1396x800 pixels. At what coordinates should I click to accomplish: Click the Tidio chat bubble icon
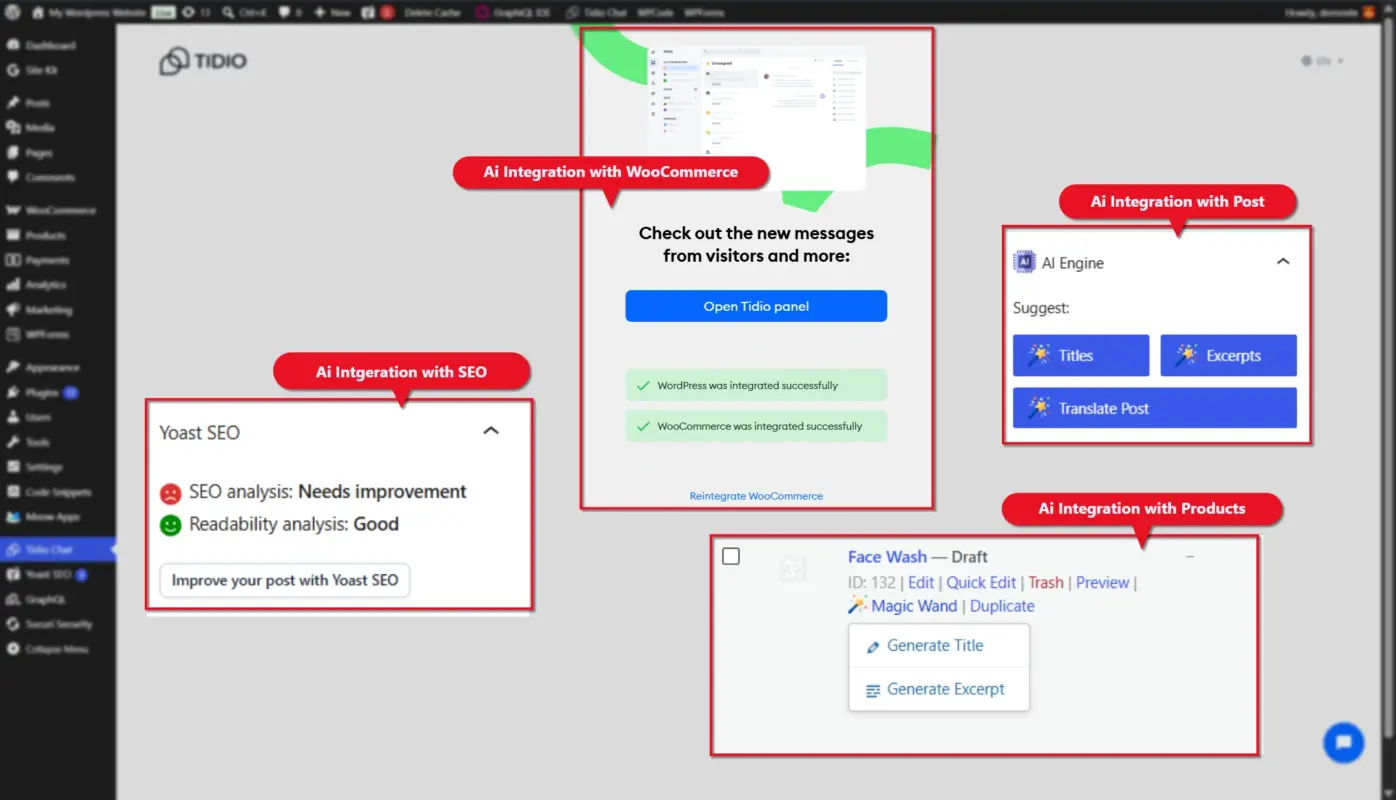[x=1343, y=743]
